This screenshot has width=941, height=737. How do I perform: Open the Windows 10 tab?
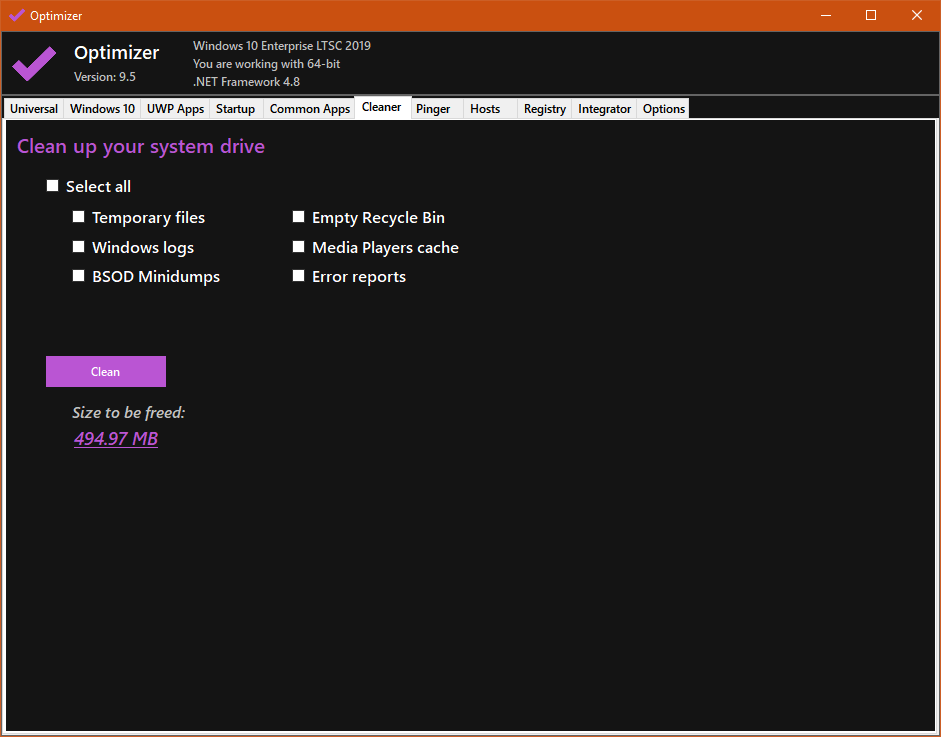[102, 109]
